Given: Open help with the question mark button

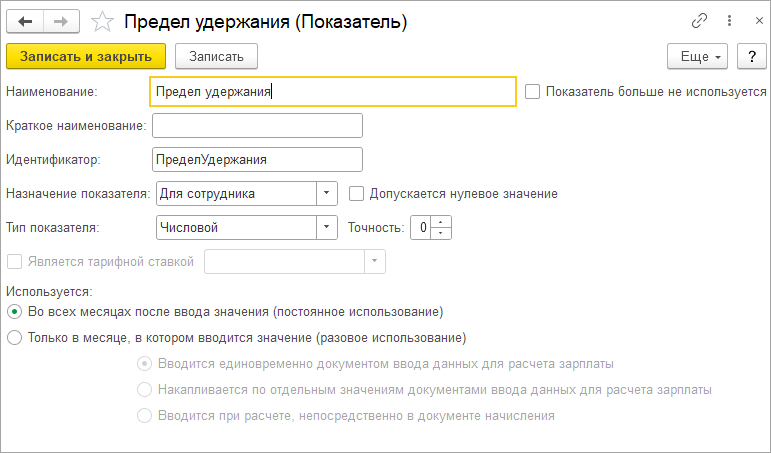Looking at the screenshot, I should tap(752, 57).
